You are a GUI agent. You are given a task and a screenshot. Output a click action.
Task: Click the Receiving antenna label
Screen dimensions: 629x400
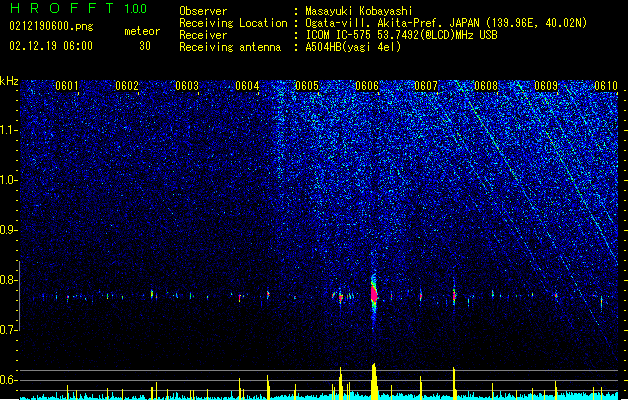pyautogui.click(x=230, y=47)
